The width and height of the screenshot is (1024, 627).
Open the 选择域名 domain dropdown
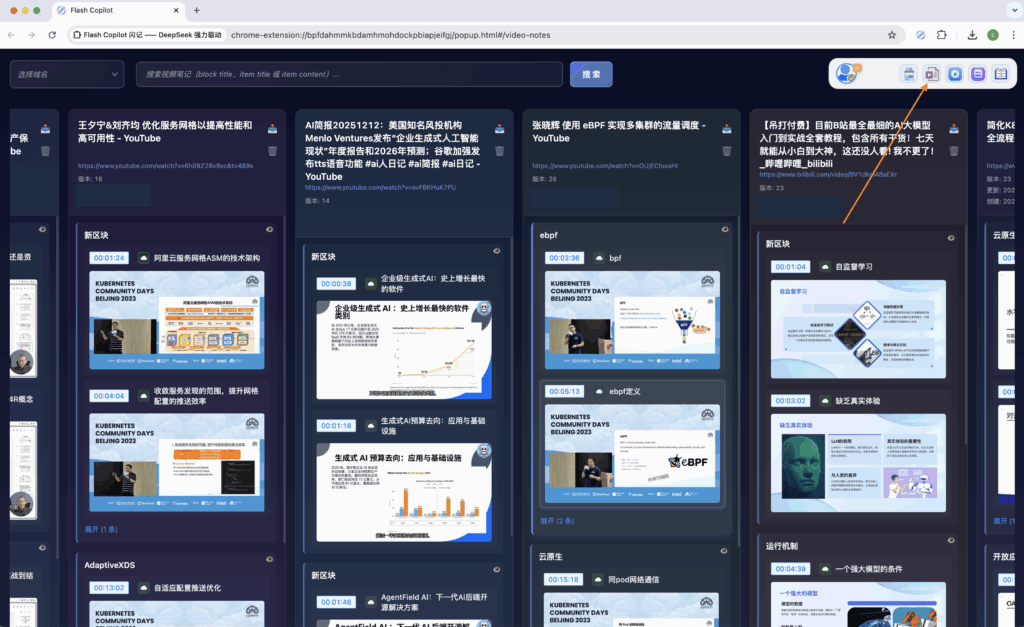coord(67,74)
